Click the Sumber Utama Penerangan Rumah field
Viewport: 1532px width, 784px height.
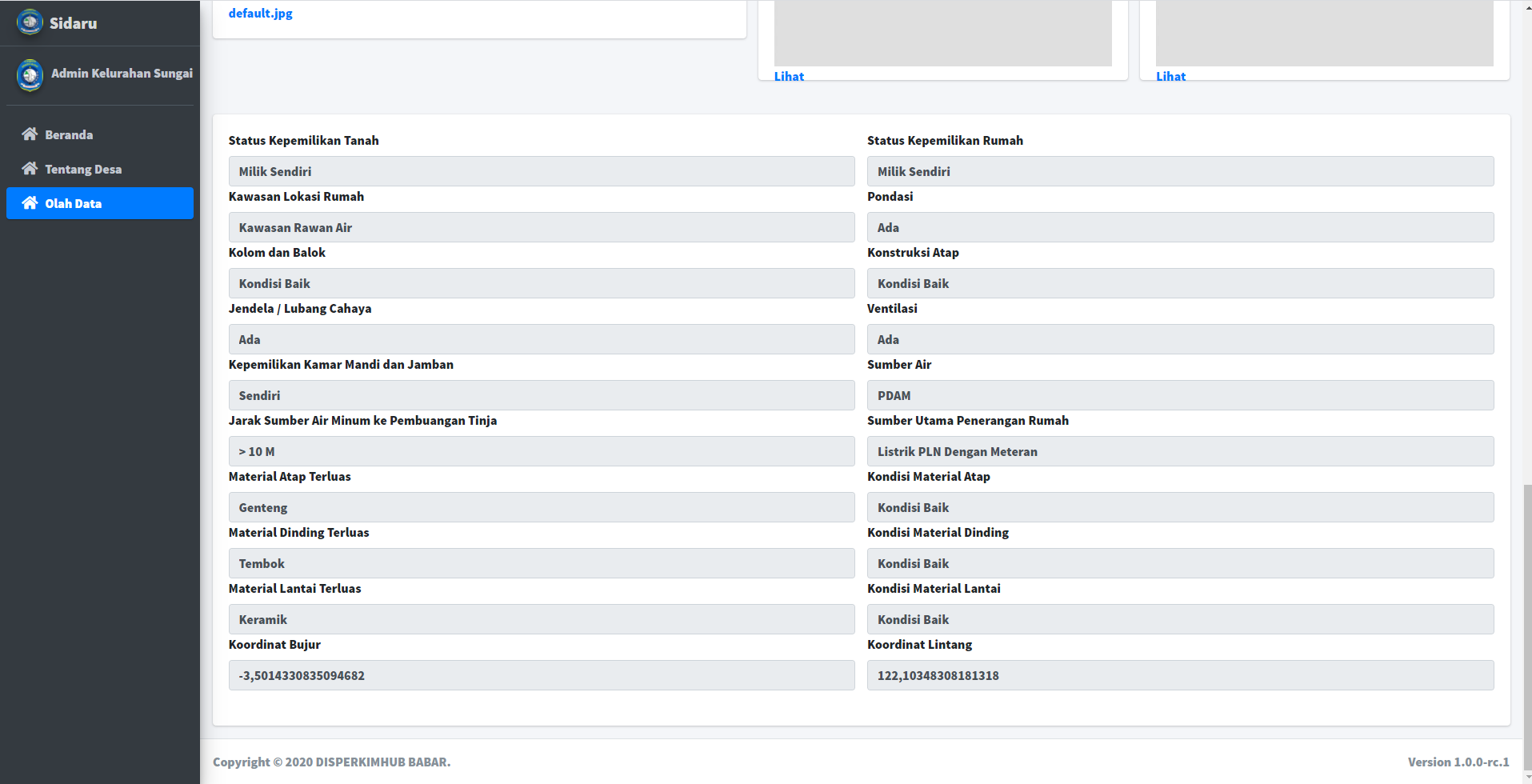[1180, 451]
